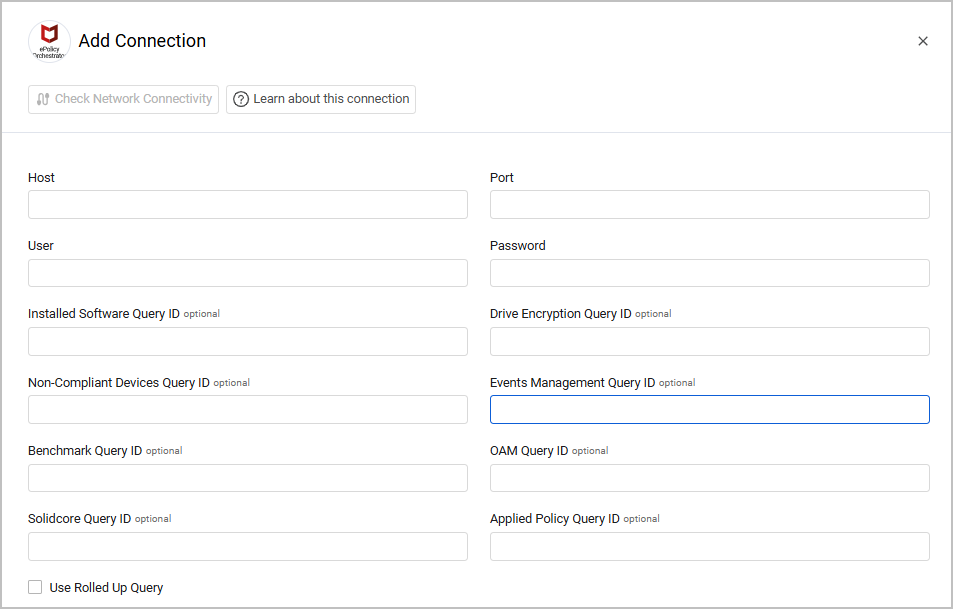Image resolution: width=953 pixels, height=609 pixels.
Task: Select the User text box
Action: [x=247, y=273]
